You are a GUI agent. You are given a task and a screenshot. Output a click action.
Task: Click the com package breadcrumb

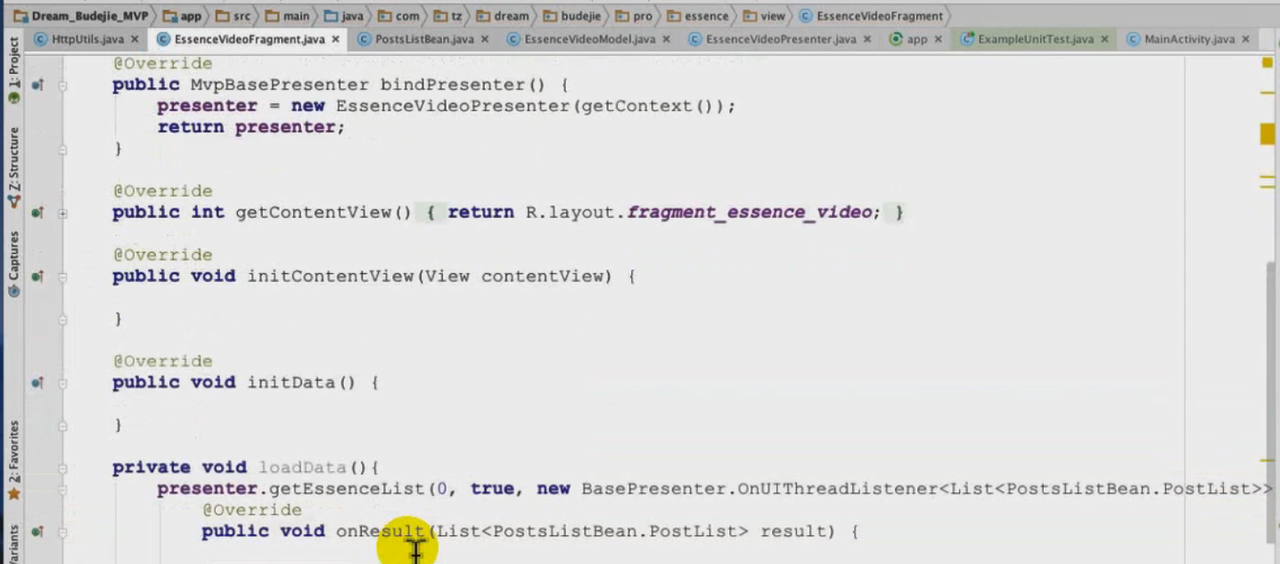click(398, 16)
